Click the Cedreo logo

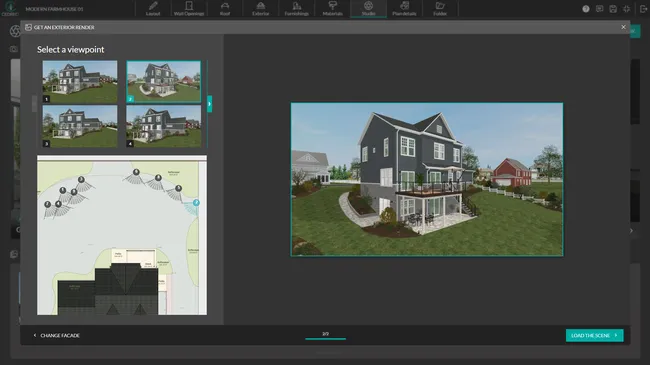[10, 8]
